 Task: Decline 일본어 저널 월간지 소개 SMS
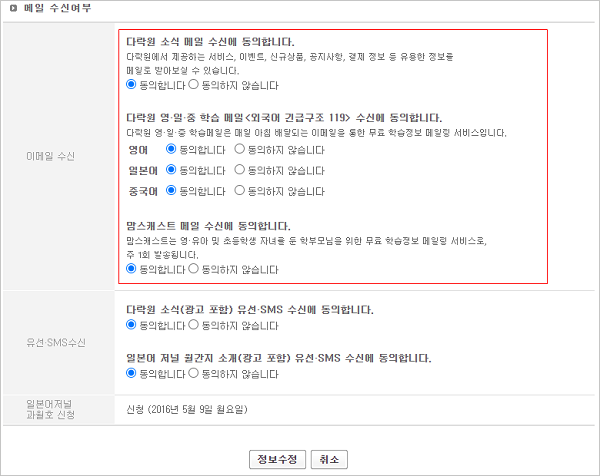tap(194, 373)
